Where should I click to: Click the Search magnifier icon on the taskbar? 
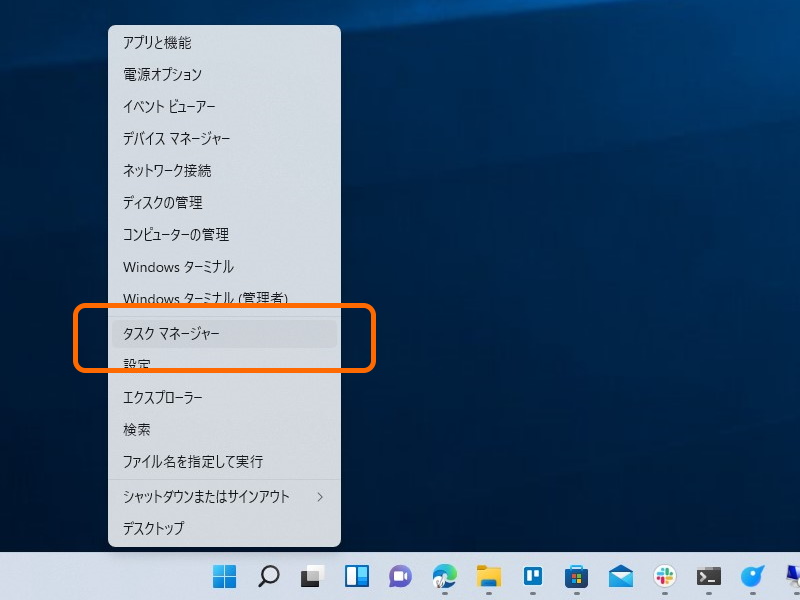click(268, 577)
